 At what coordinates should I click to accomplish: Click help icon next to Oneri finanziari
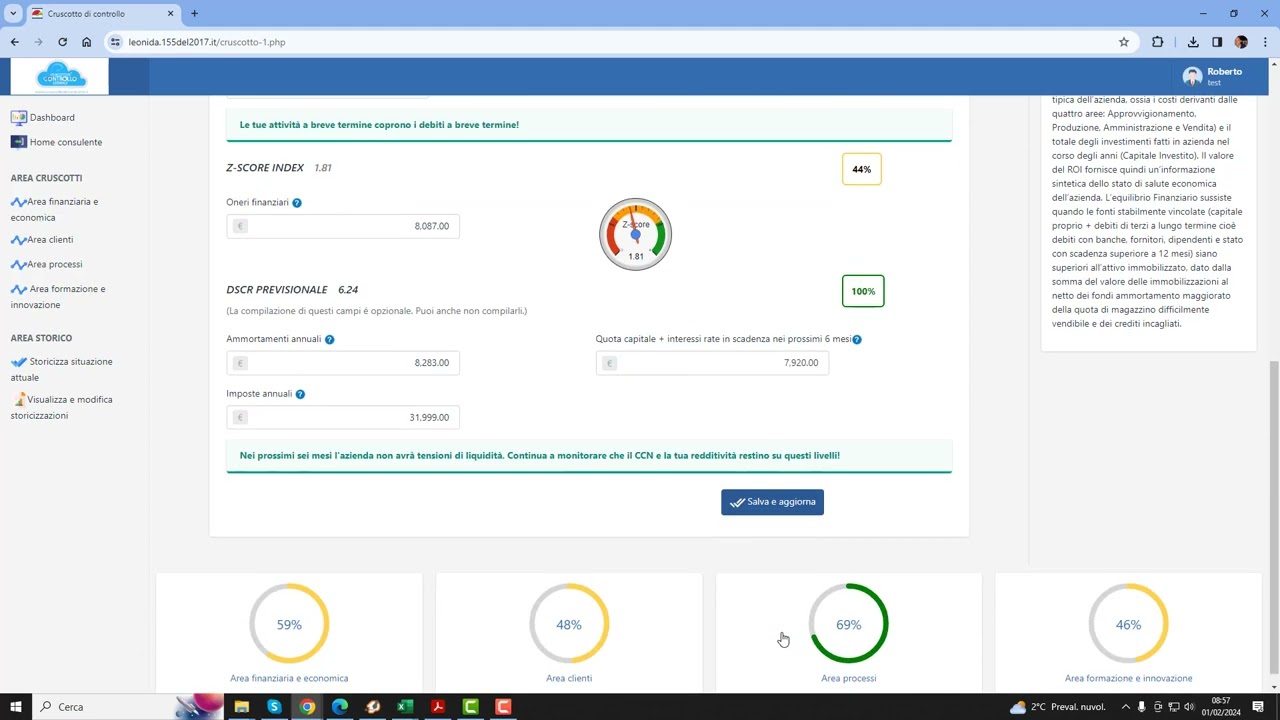point(297,203)
